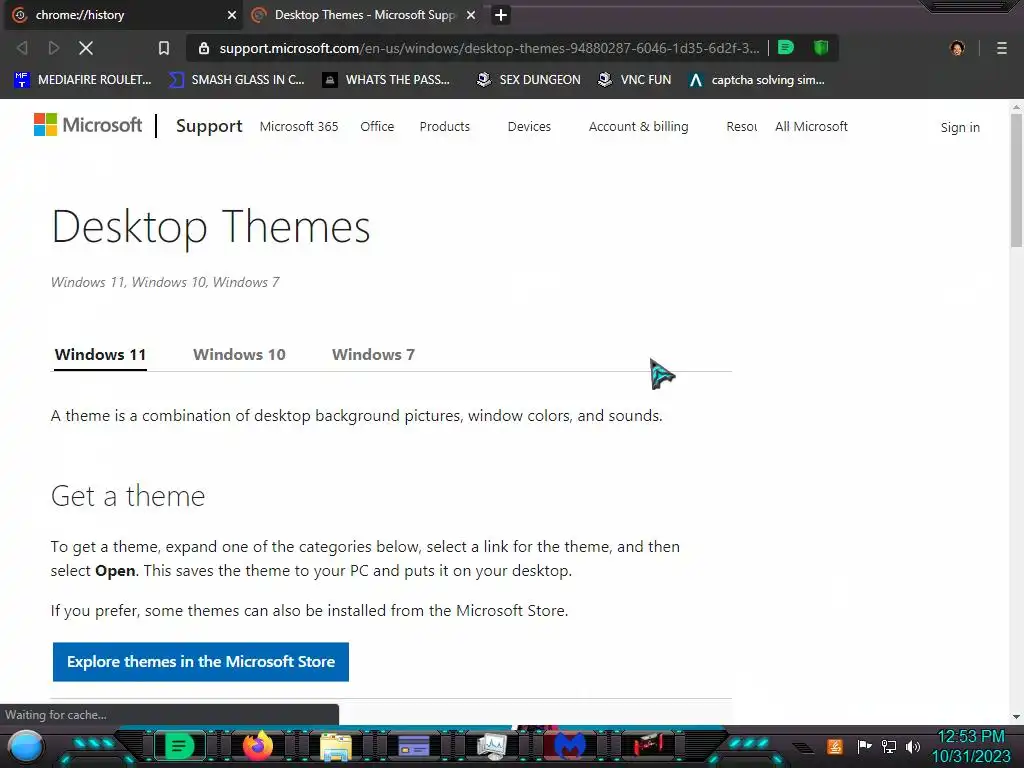The width and height of the screenshot is (1024, 768).
Task: Launch Firefox from the taskbar
Action: click(257, 746)
